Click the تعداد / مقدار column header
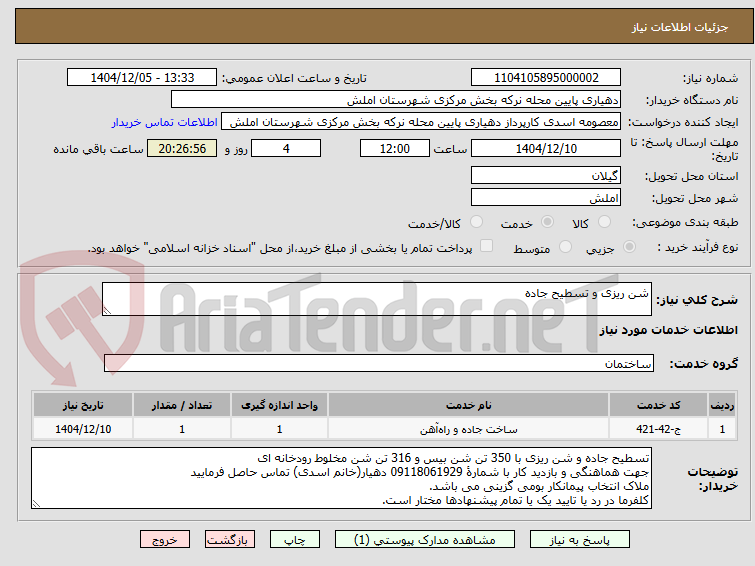755x566 pixels. tap(182, 405)
